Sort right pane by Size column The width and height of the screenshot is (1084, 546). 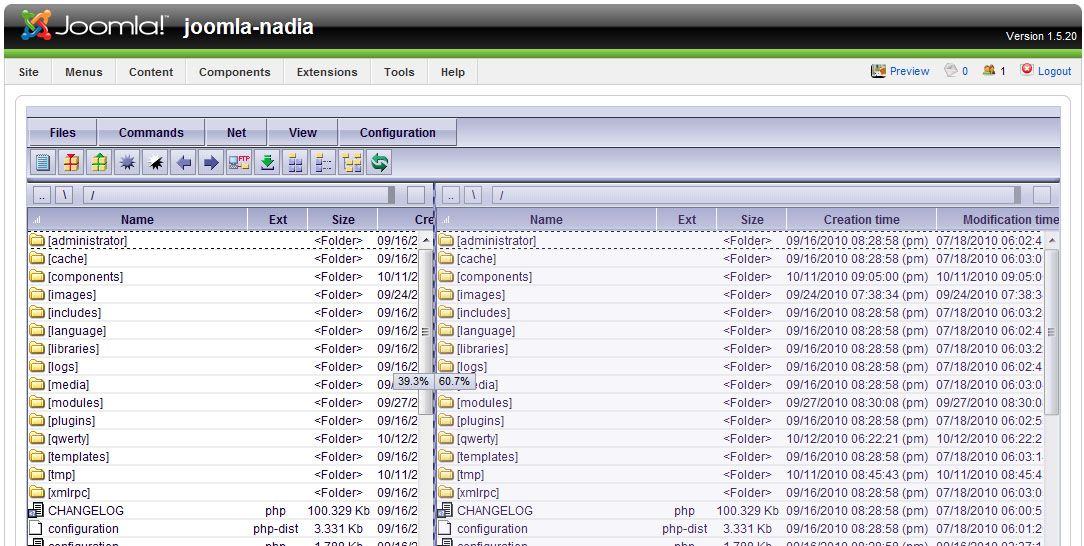point(752,220)
